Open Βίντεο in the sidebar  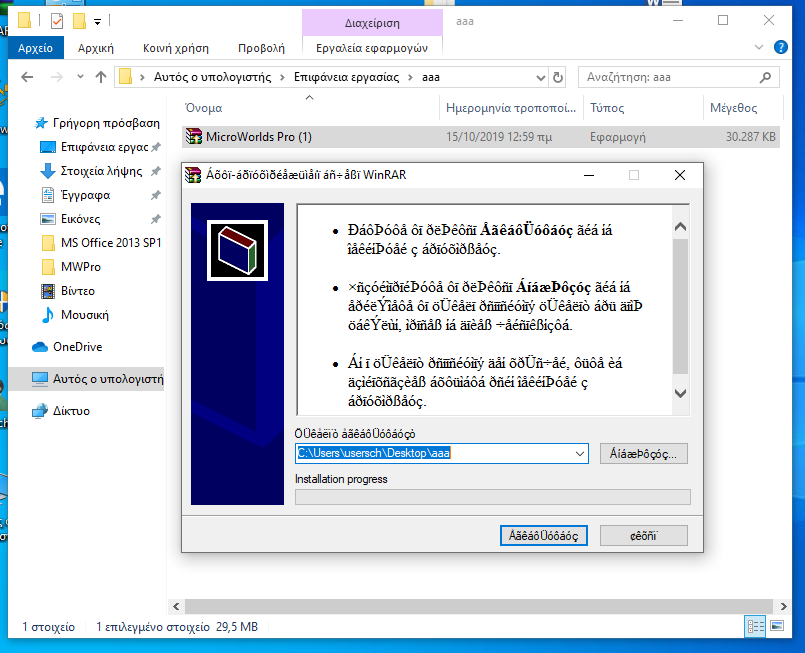pos(68,291)
